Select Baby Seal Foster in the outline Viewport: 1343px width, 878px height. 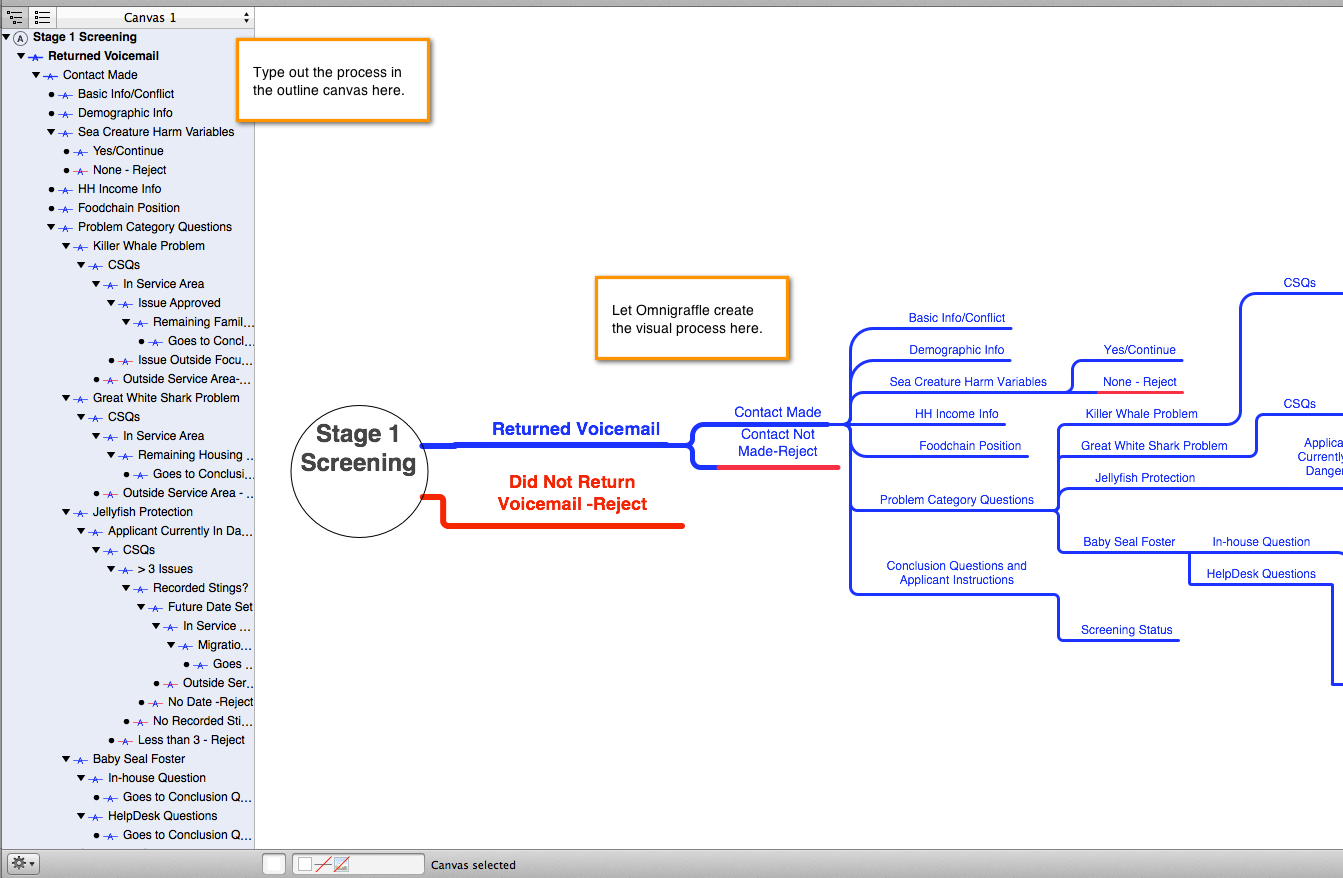[x=139, y=759]
